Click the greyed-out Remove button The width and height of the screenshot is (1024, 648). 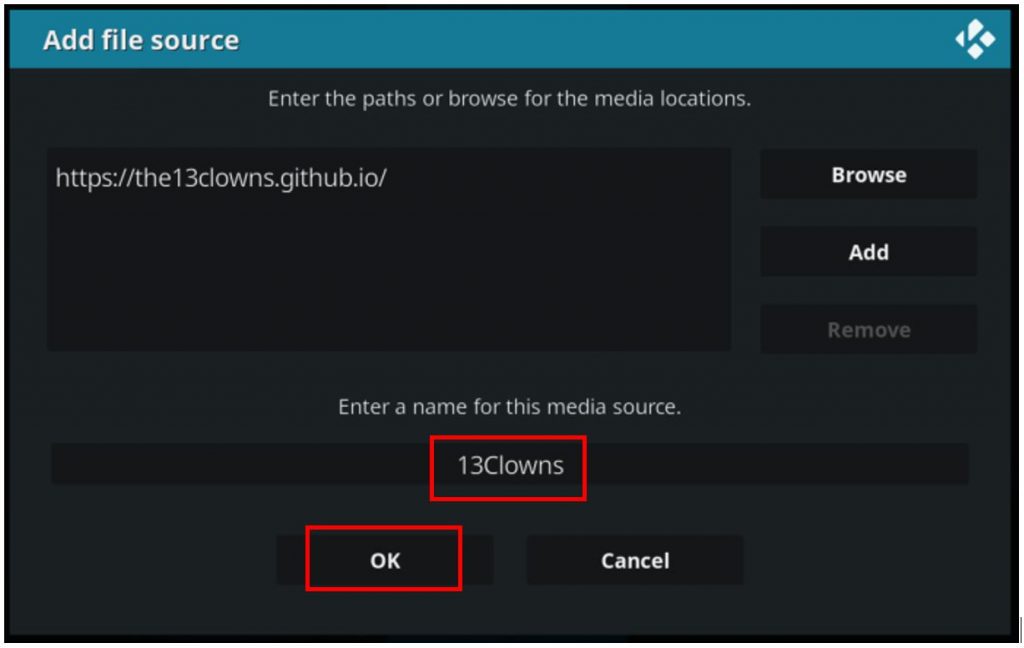(869, 329)
